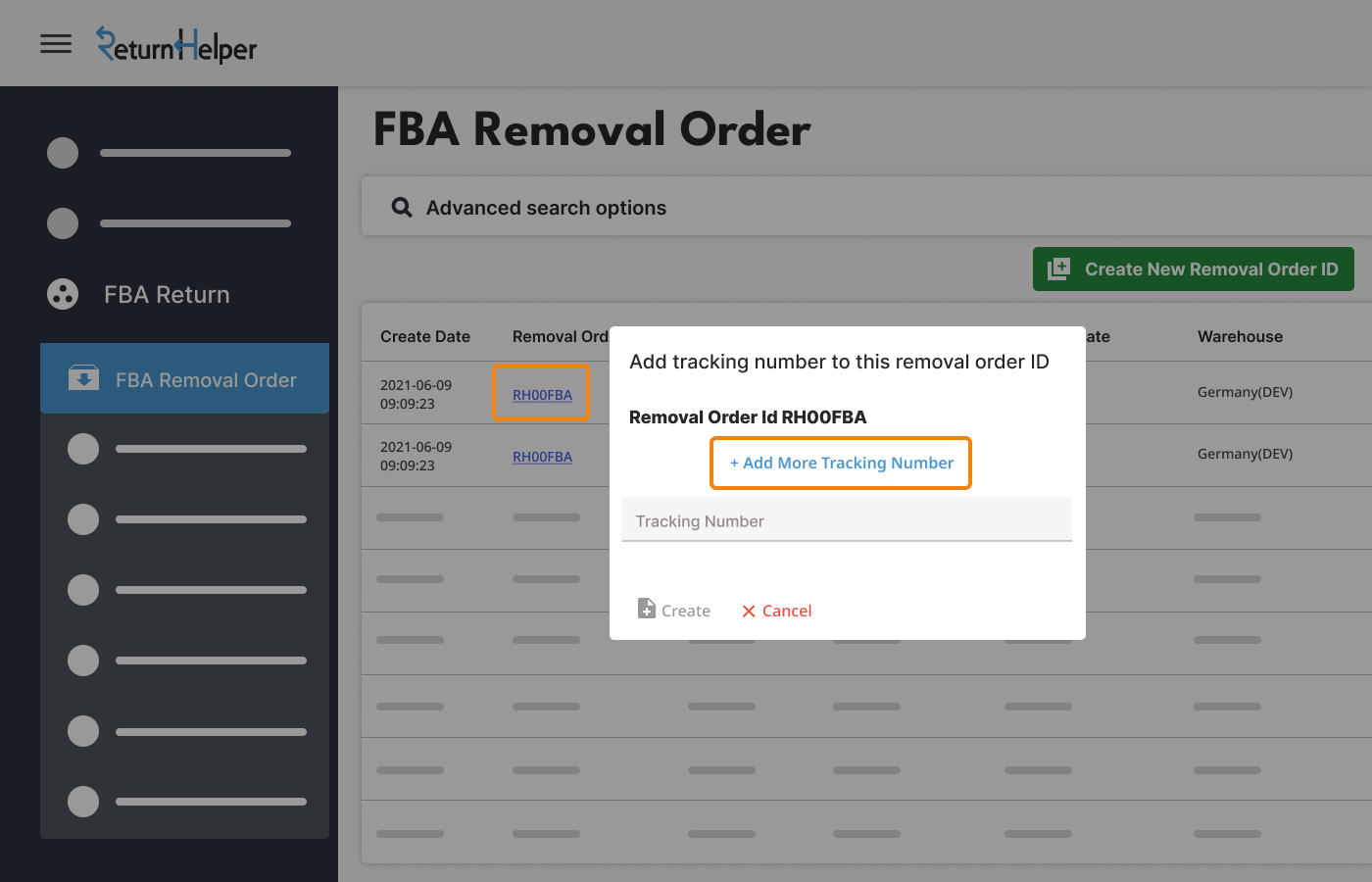This screenshot has width=1372, height=882.
Task: Select the first circular sidebar avatar icon
Action: [62, 153]
